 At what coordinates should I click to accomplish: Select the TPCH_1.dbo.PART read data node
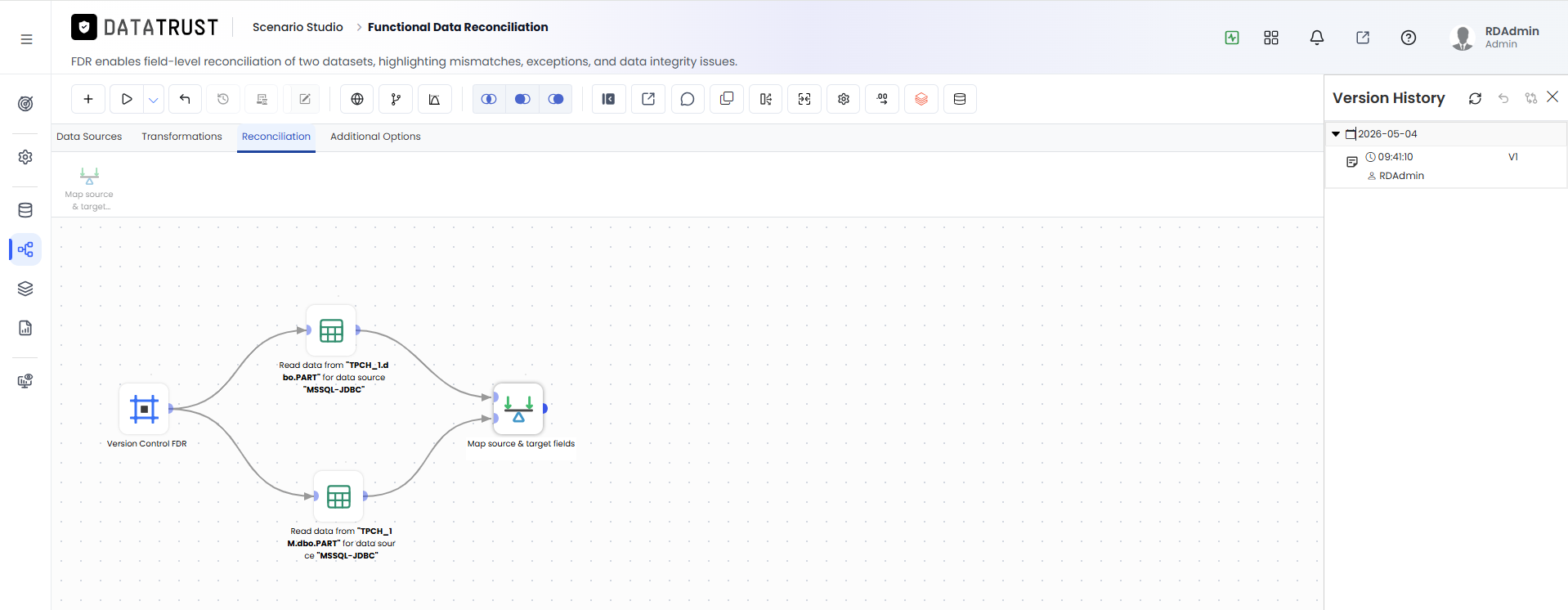(x=331, y=330)
